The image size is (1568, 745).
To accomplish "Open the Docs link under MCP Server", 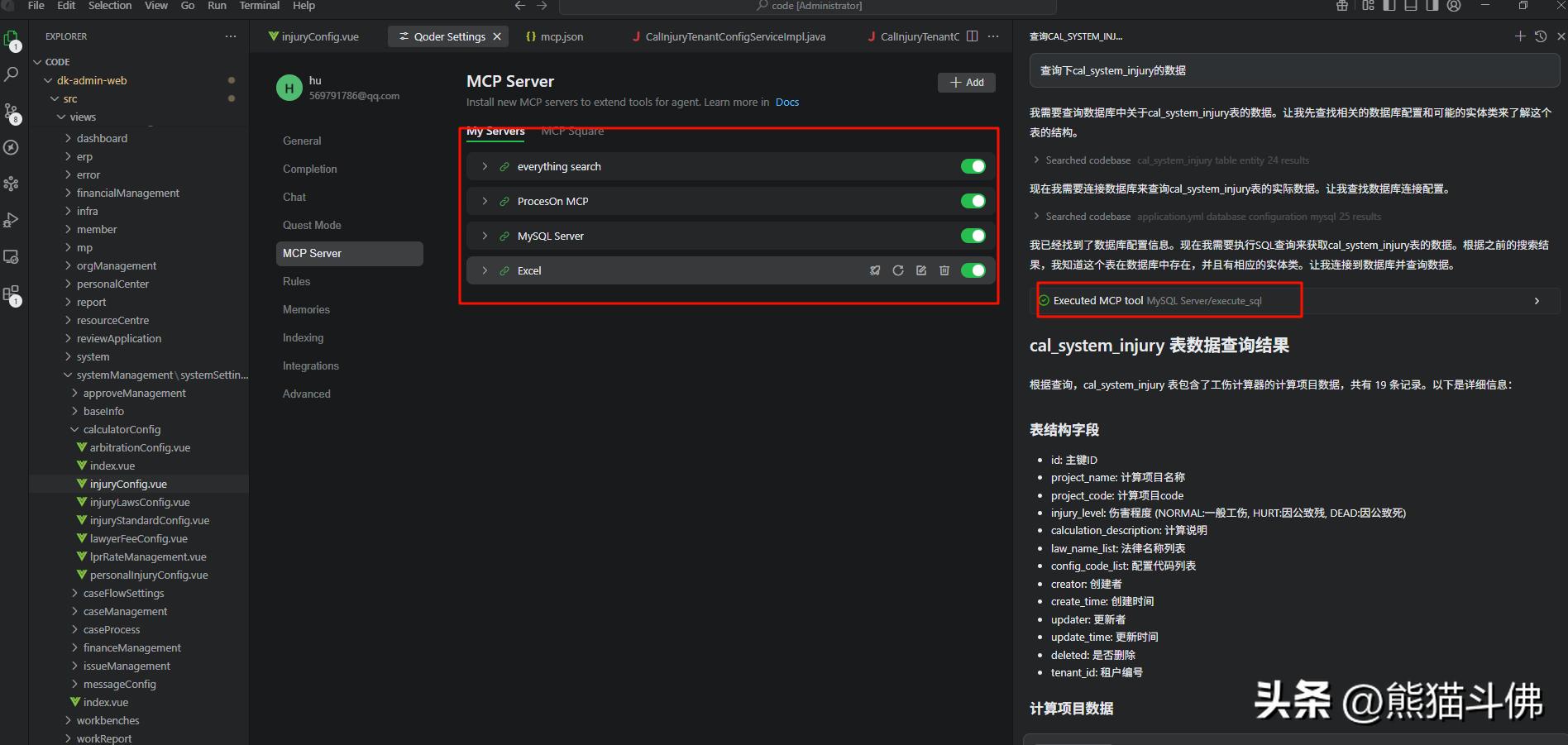I will (x=786, y=102).
